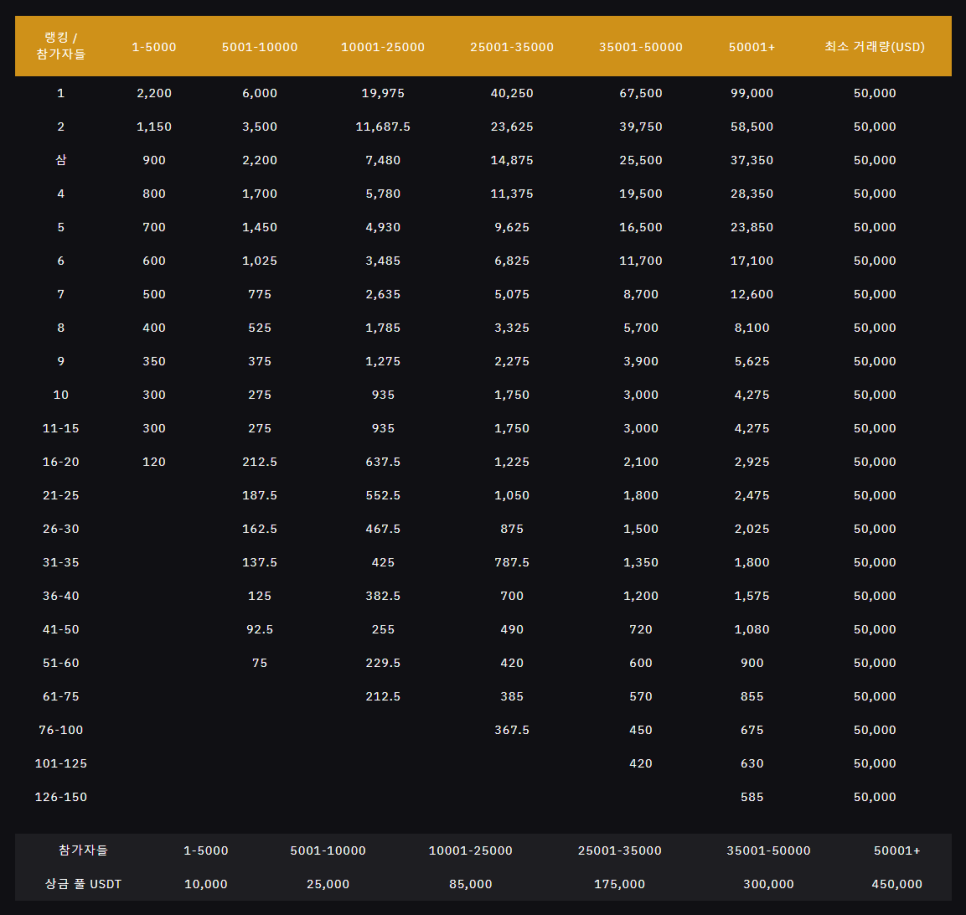Select the '10,000' prize pool value

click(206, 884)
